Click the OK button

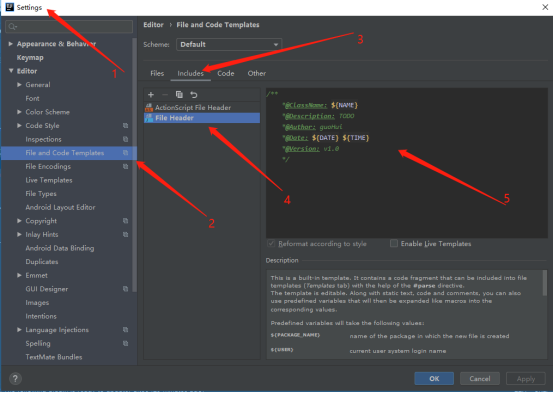[434, 379]
